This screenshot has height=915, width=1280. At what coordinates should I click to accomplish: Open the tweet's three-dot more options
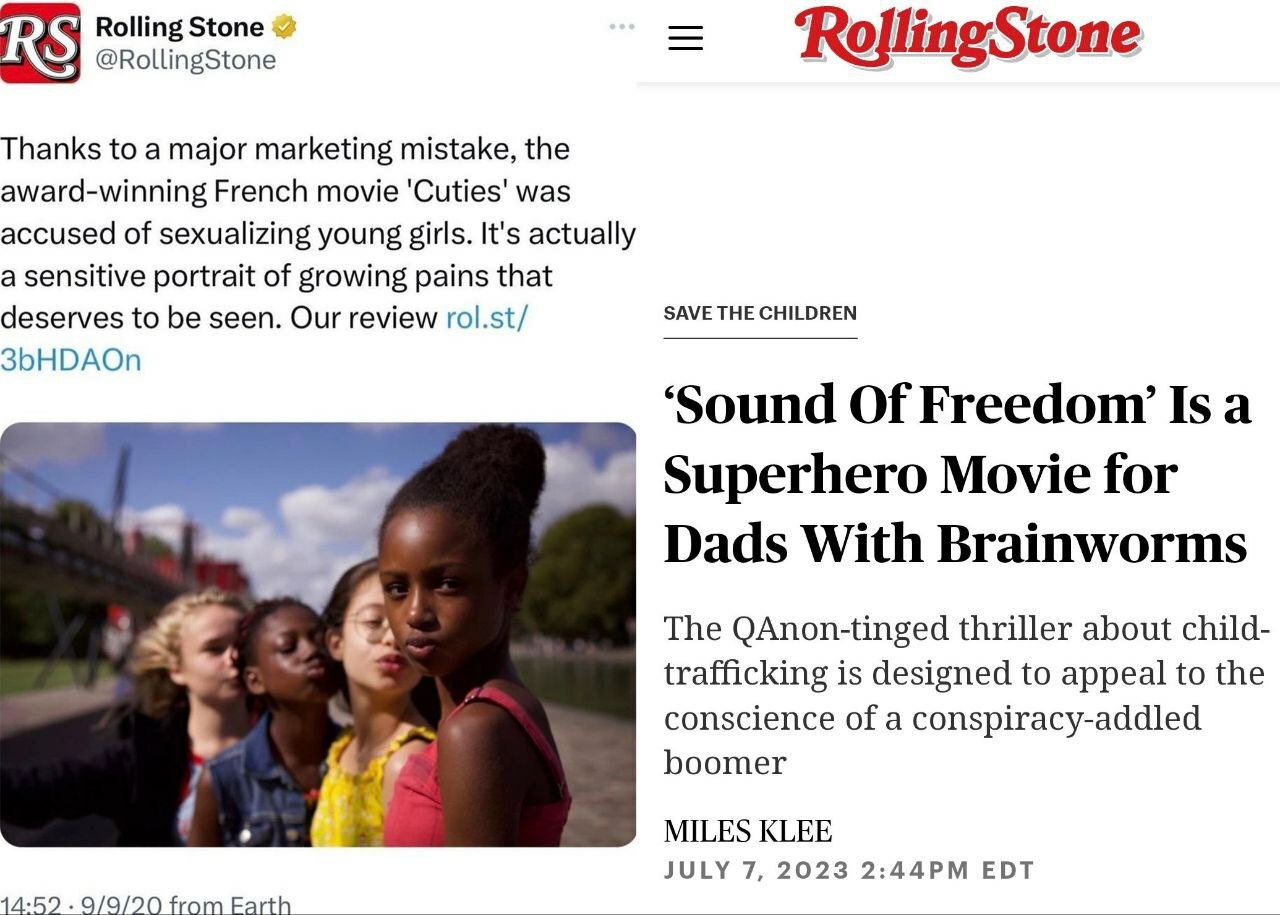pyautogui.click(x=621, y=27)
